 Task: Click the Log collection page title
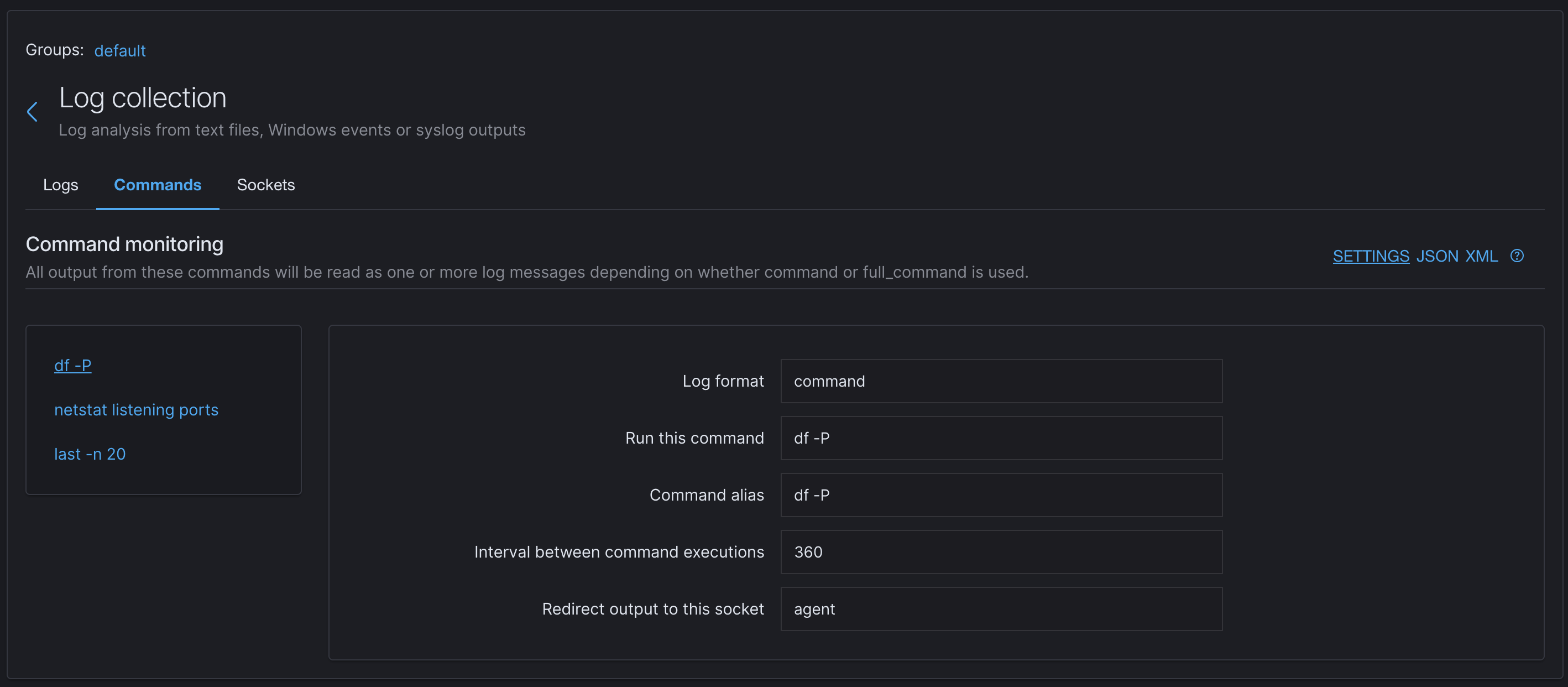143,97
